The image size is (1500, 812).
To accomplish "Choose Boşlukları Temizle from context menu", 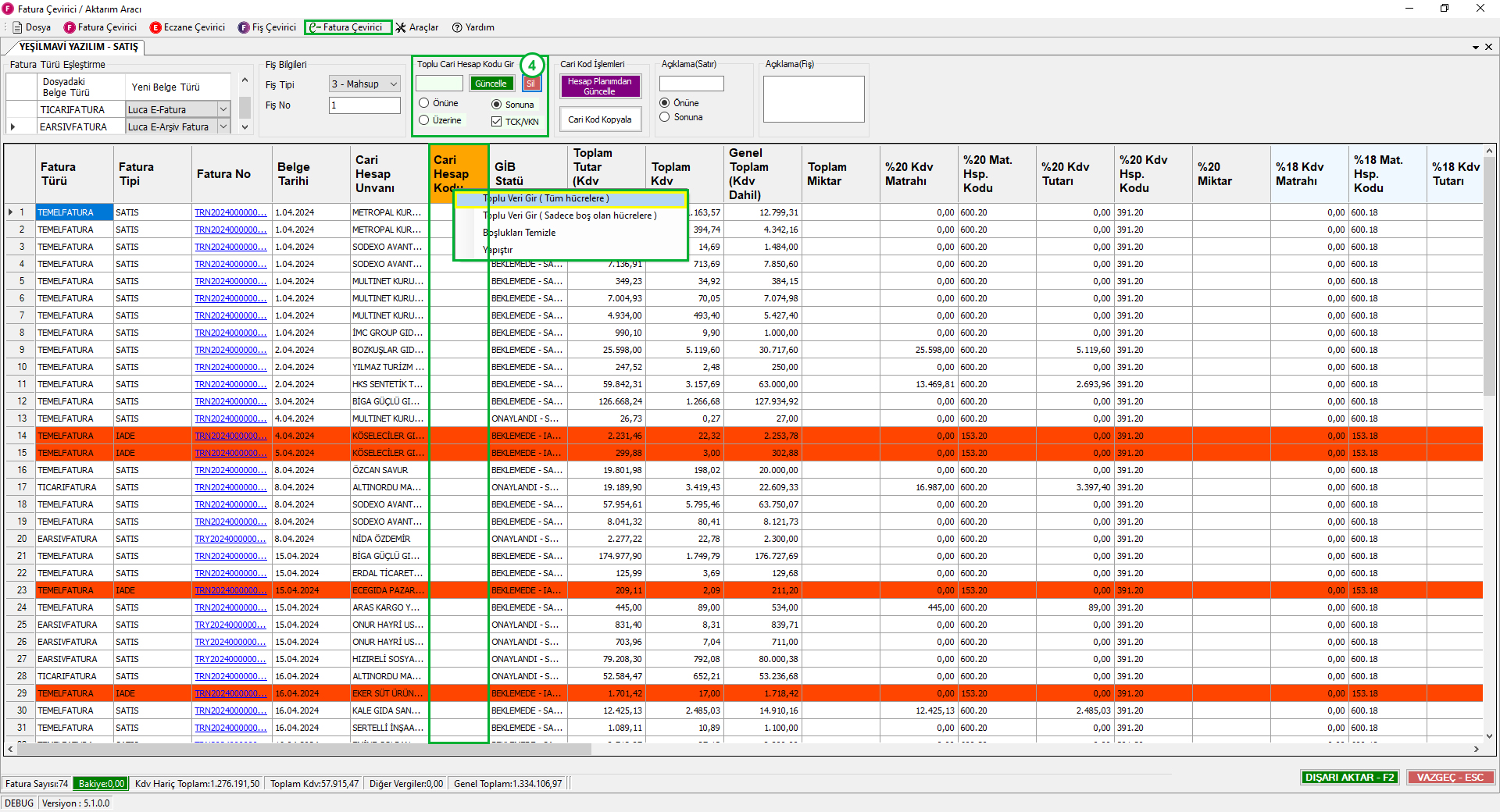I will click(520, 233).
